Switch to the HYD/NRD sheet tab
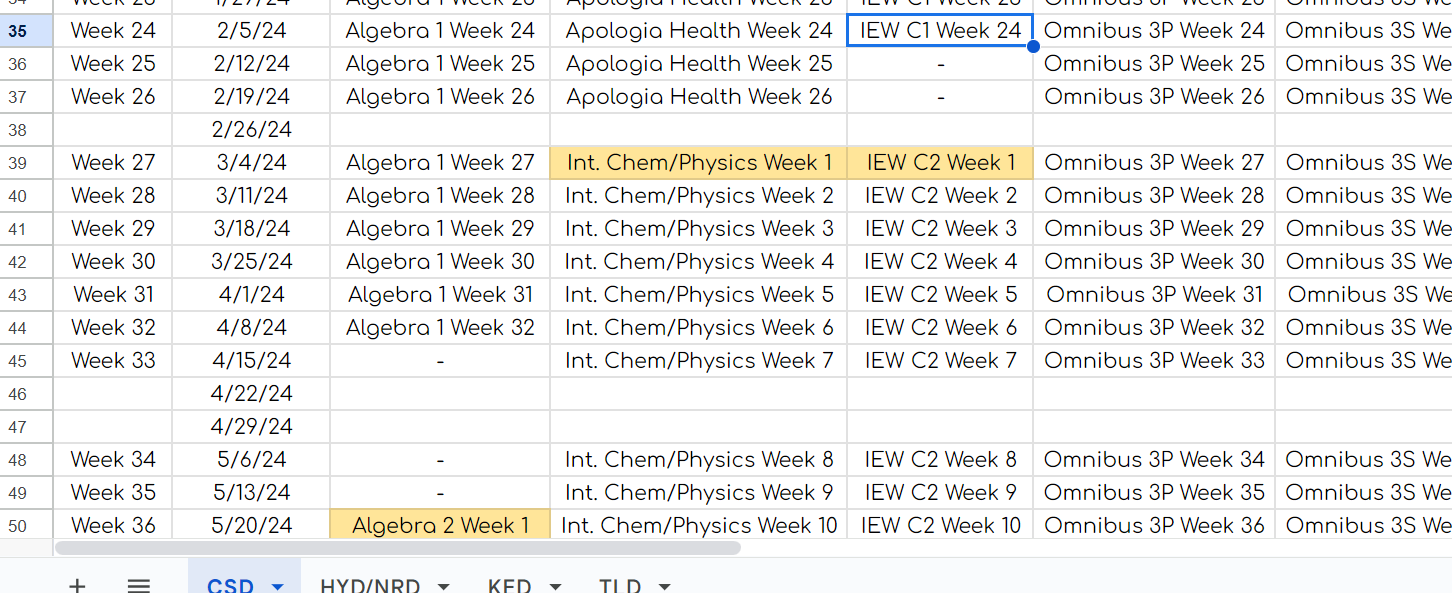The width and height of the screenshot is (1452, 593). (x=370, y=586)
